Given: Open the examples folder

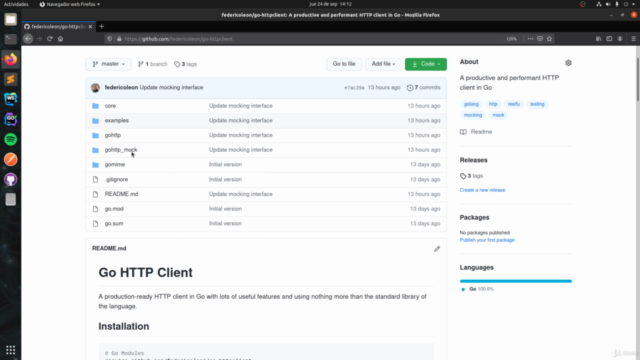Looking at the screenshot, I should (117, 120).
